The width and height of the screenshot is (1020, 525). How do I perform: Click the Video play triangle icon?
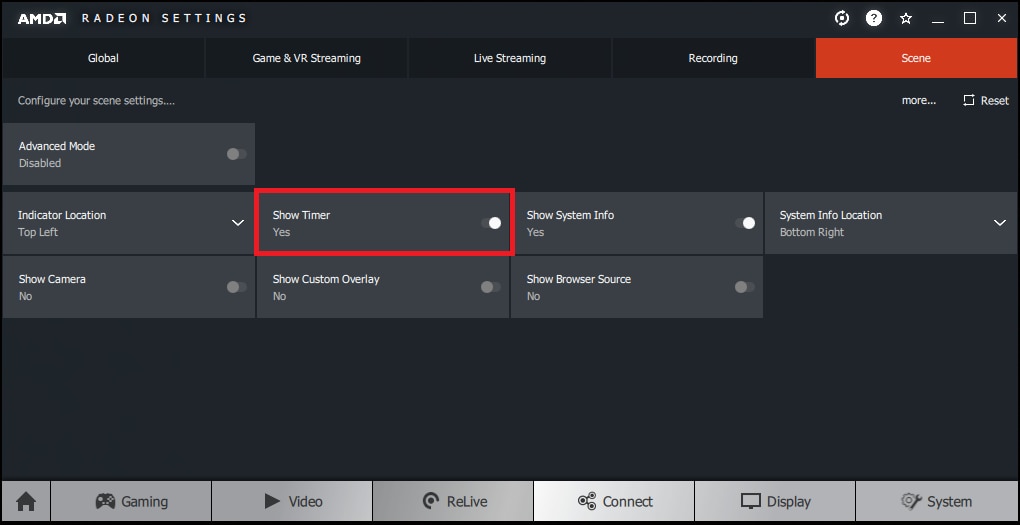tap(272, 501)
